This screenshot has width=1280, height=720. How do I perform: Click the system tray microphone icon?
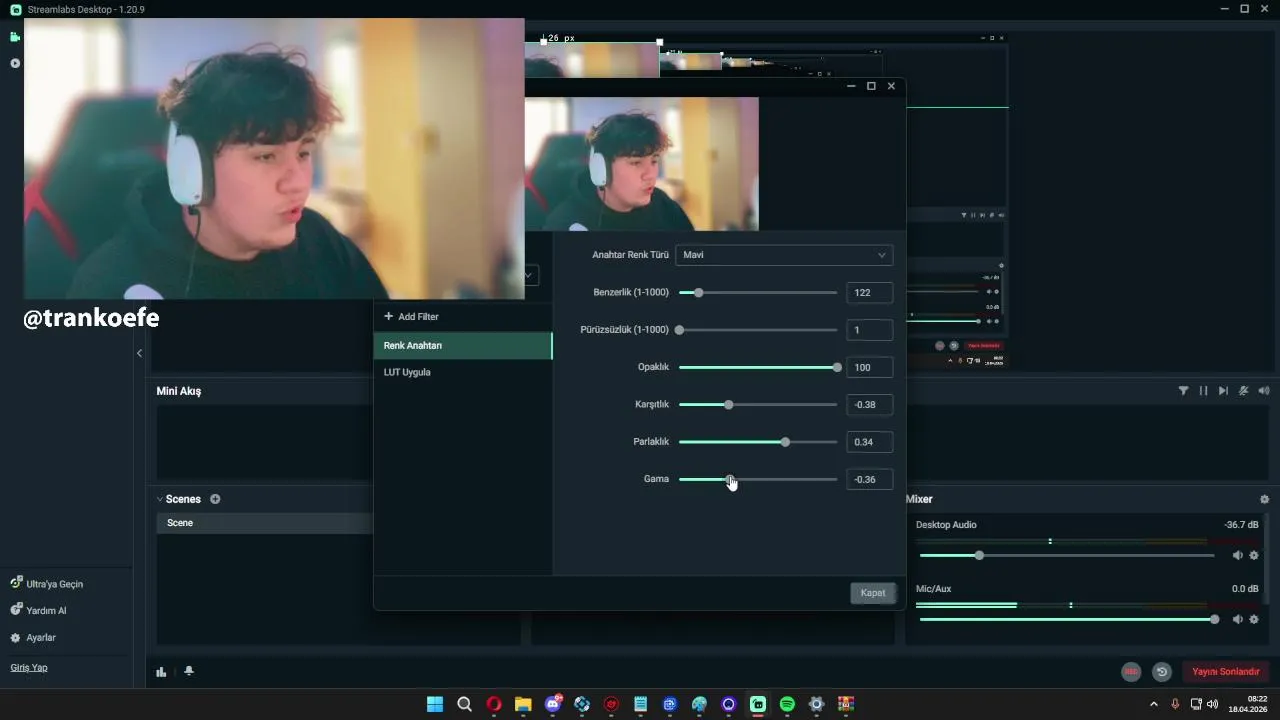pos(1175,704)
